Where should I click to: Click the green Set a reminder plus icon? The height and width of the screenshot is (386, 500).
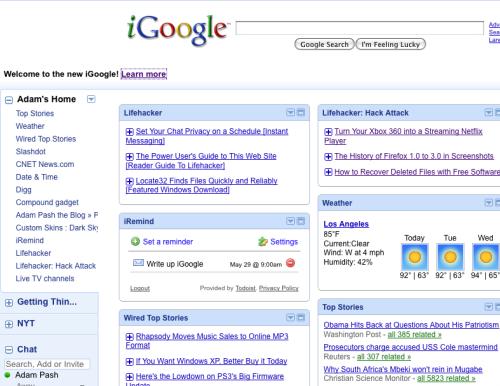(x=135, y=241)
